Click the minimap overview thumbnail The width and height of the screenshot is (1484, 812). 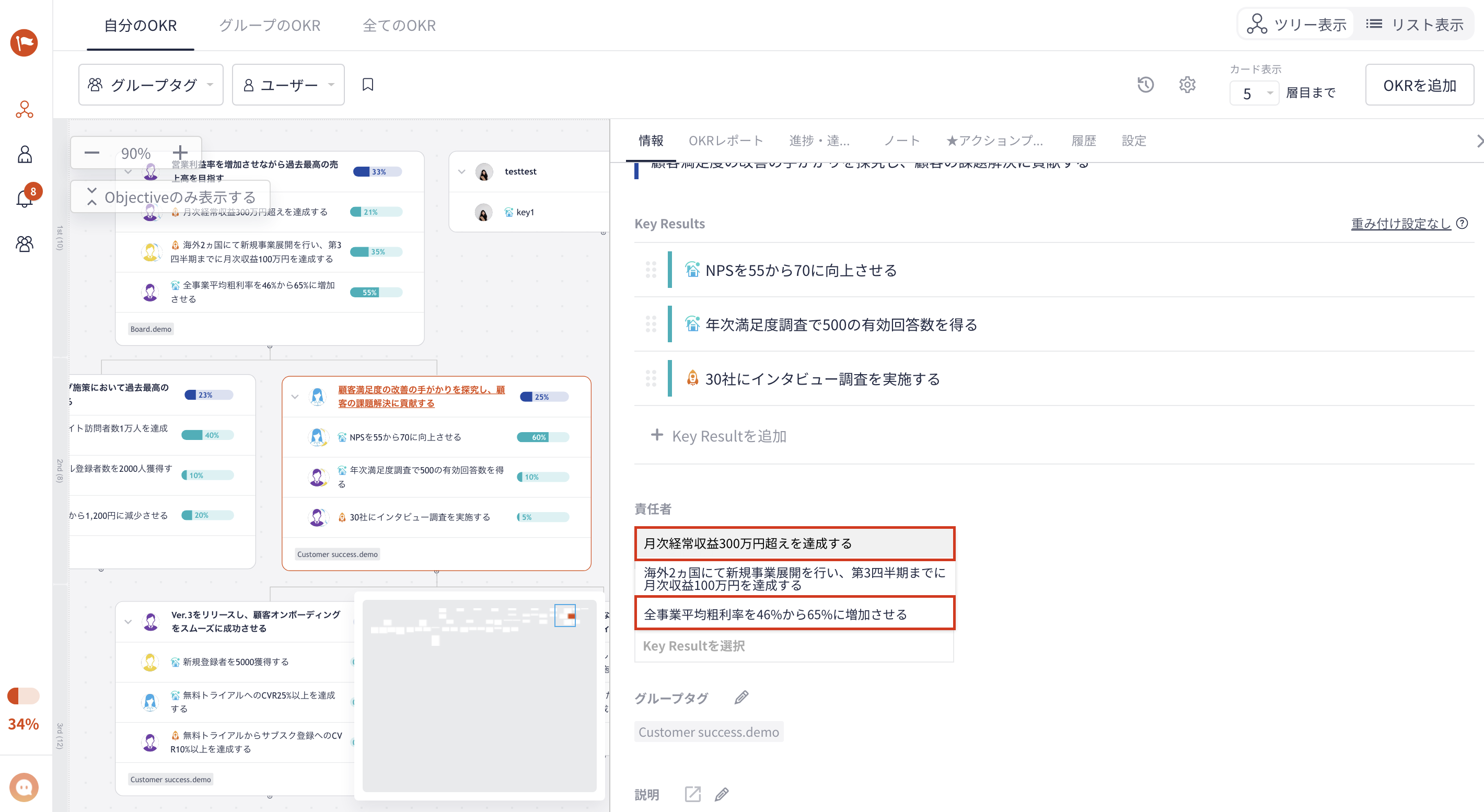[479, 695]
